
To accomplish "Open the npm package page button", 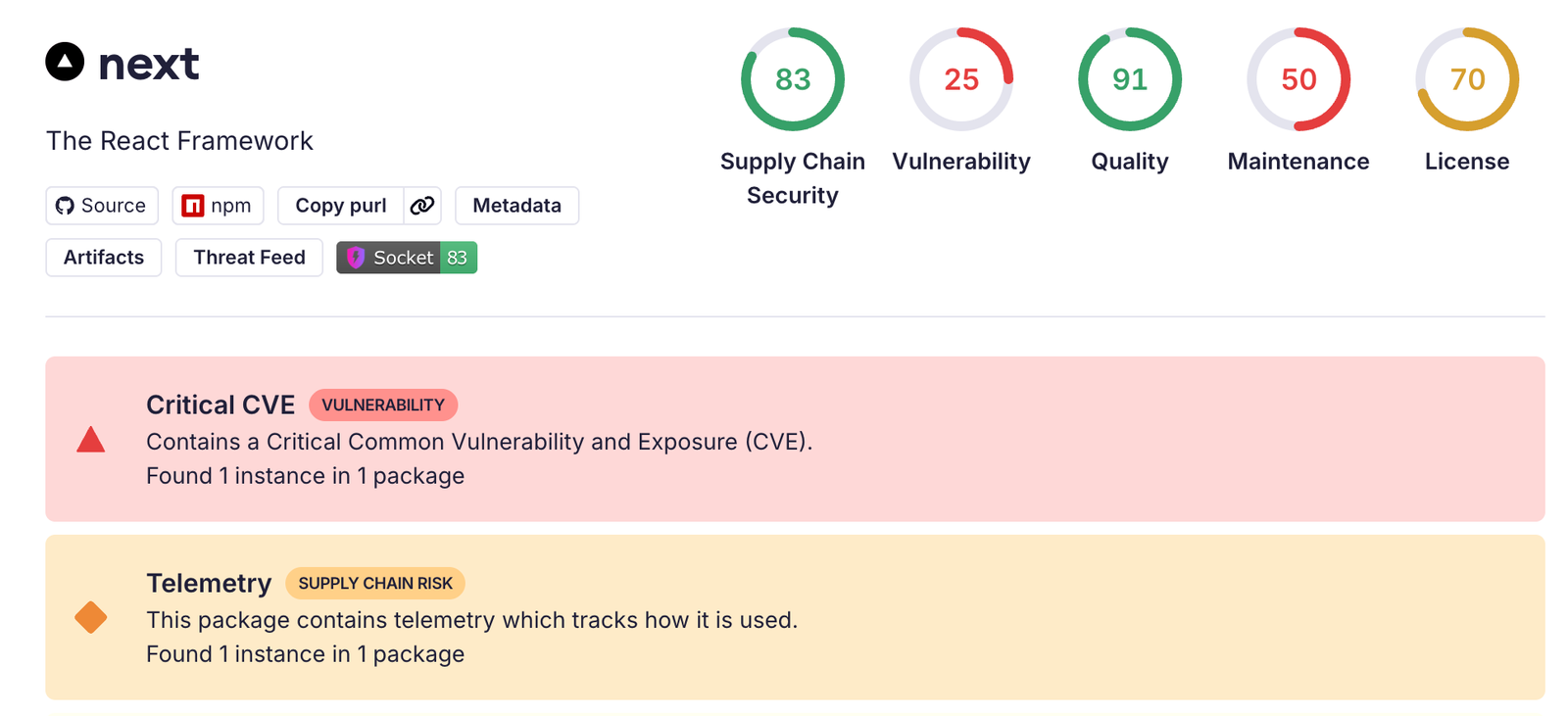I will tap(218, 206).
